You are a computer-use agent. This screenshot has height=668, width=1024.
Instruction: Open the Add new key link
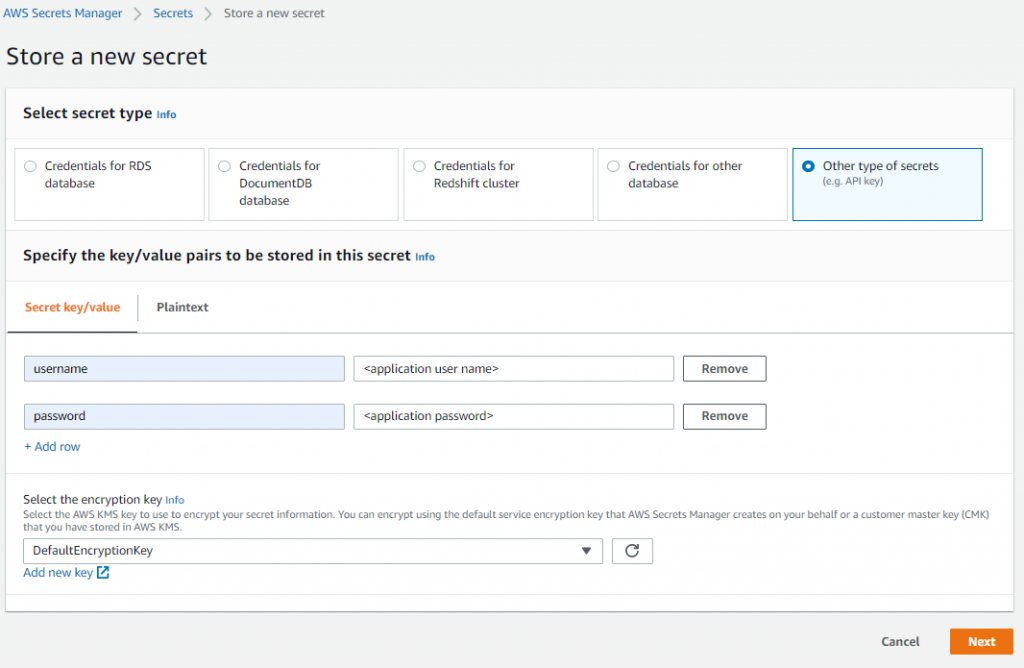click(x=58, y=572)
